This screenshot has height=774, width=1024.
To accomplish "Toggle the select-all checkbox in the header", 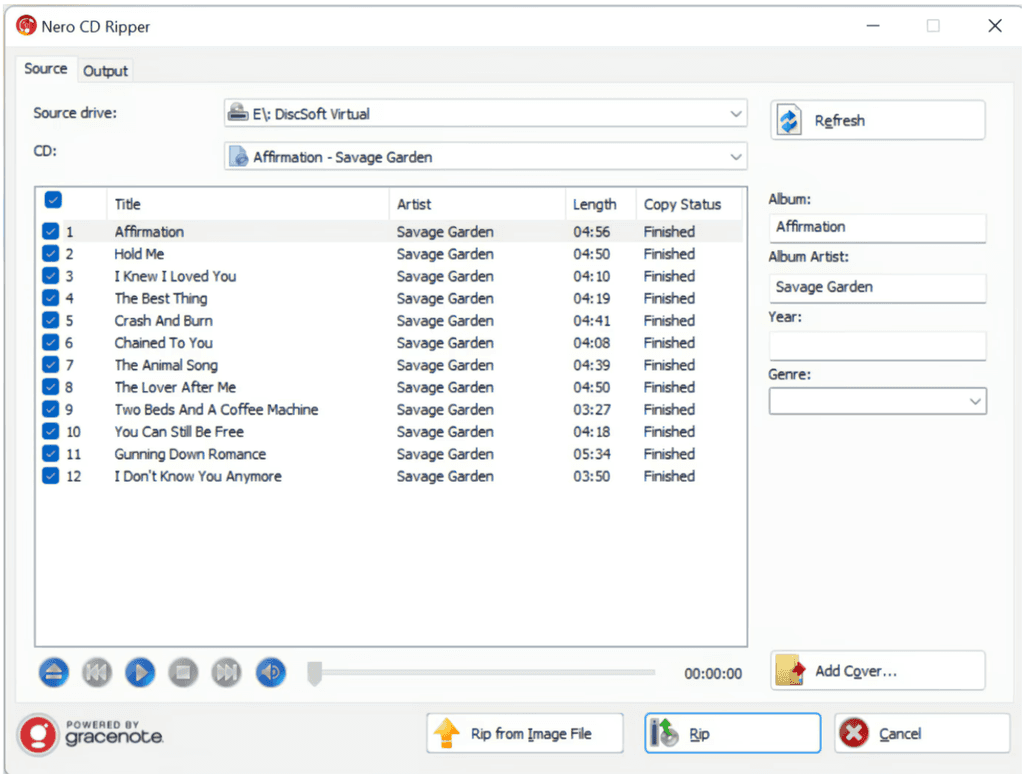I will click(x=53, y=200).
